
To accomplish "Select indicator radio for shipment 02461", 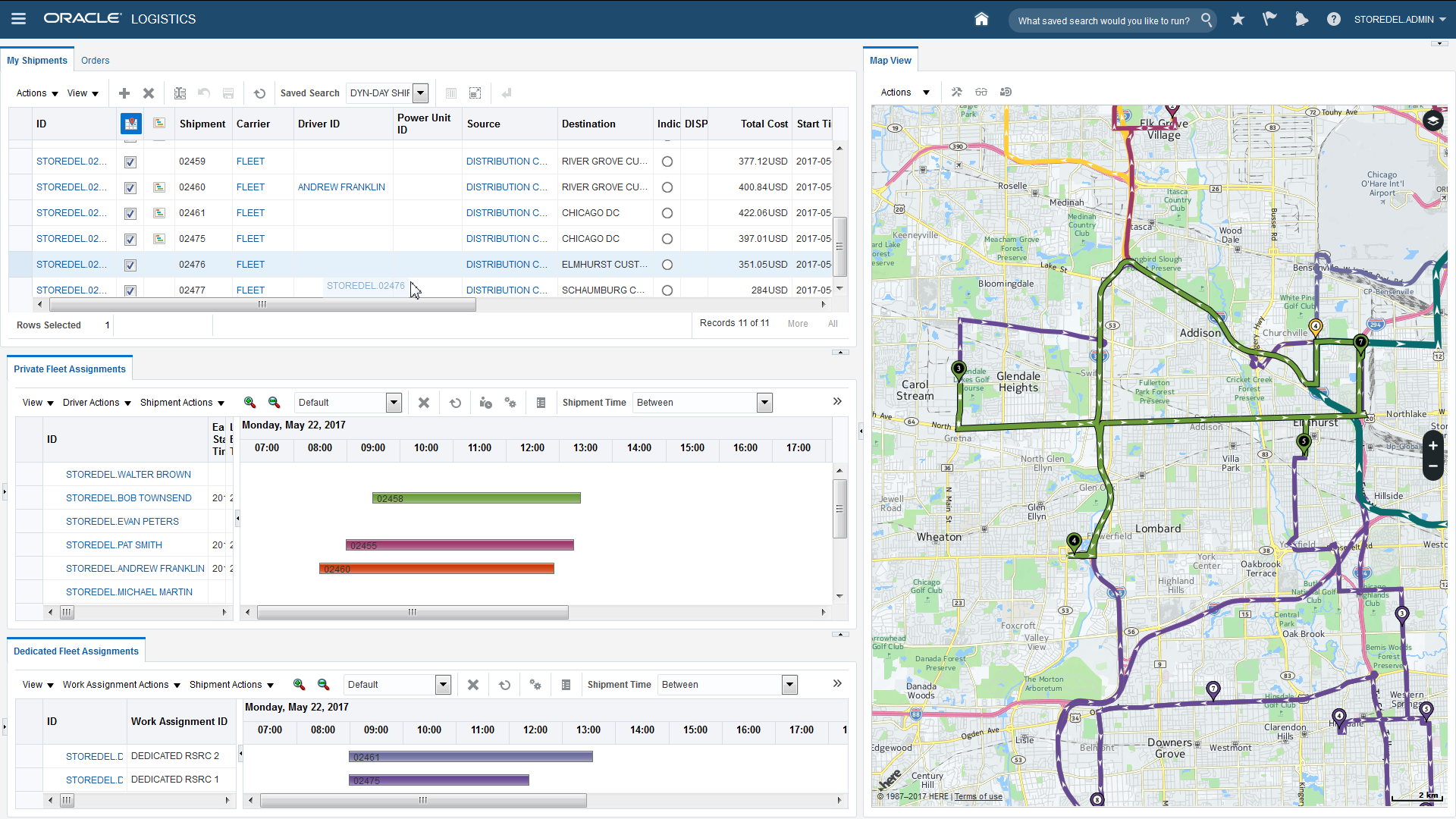I will (667, 213).
